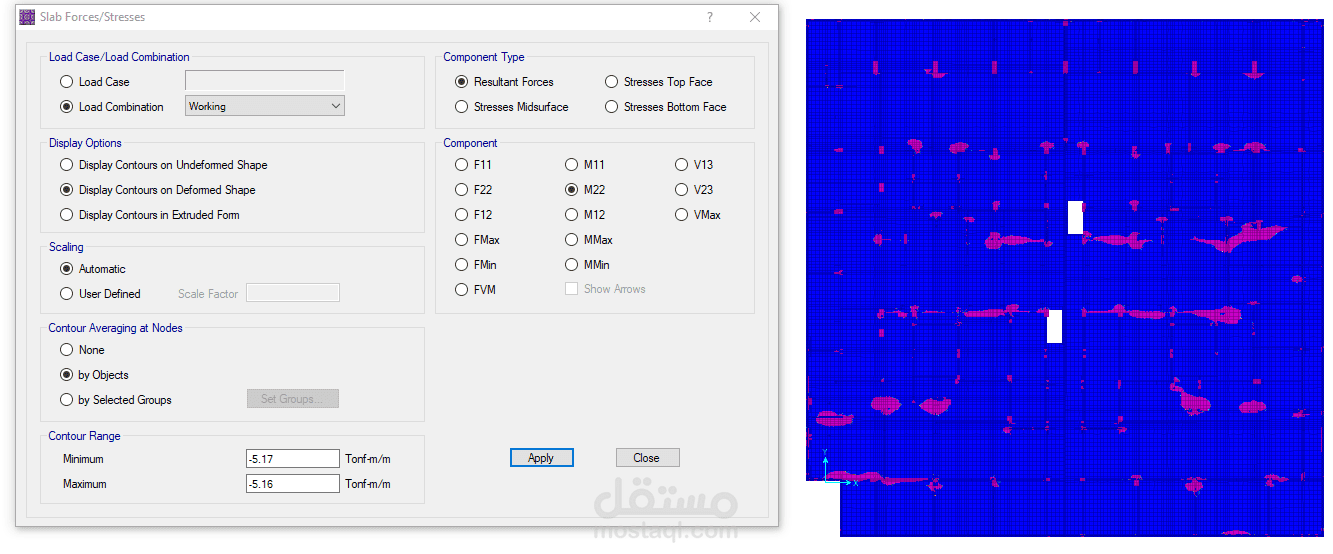Click the XY axis origin marker in plot
Viewport: 1333px width, 554px height.
click(825, 482)
